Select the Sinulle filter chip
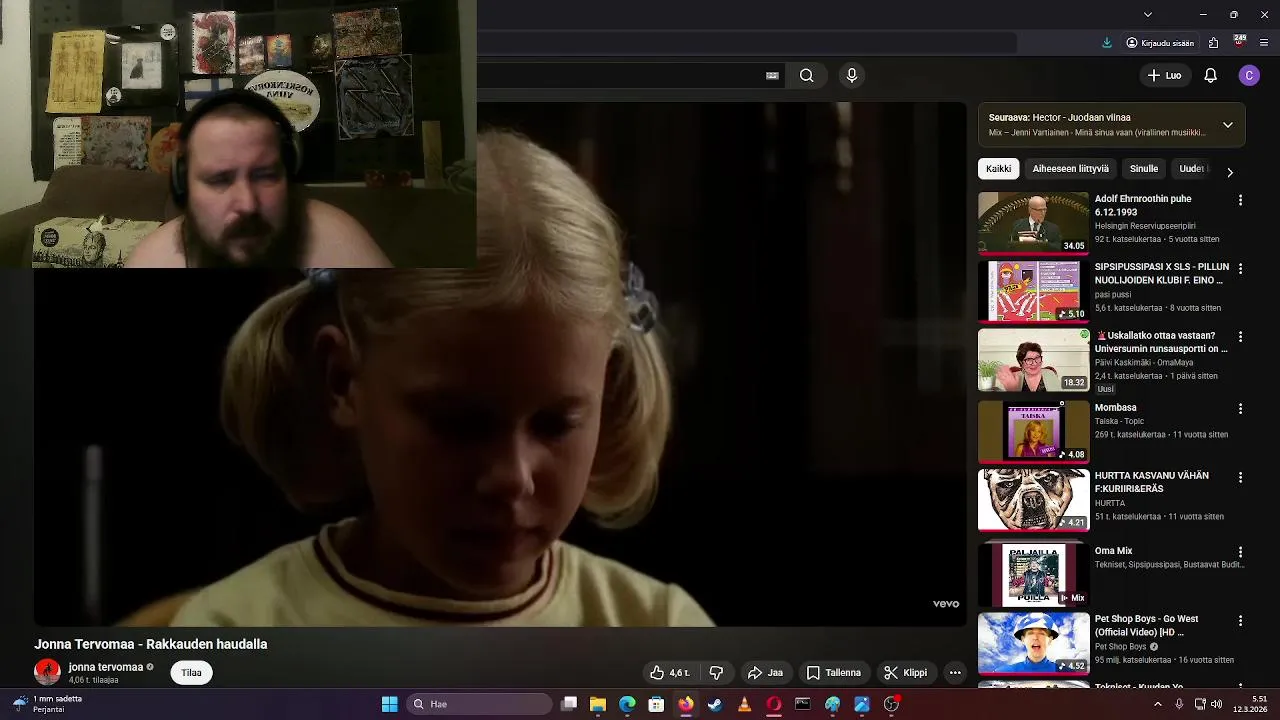This screenshot has height=720, width=1280. [x=1144, y=169]
